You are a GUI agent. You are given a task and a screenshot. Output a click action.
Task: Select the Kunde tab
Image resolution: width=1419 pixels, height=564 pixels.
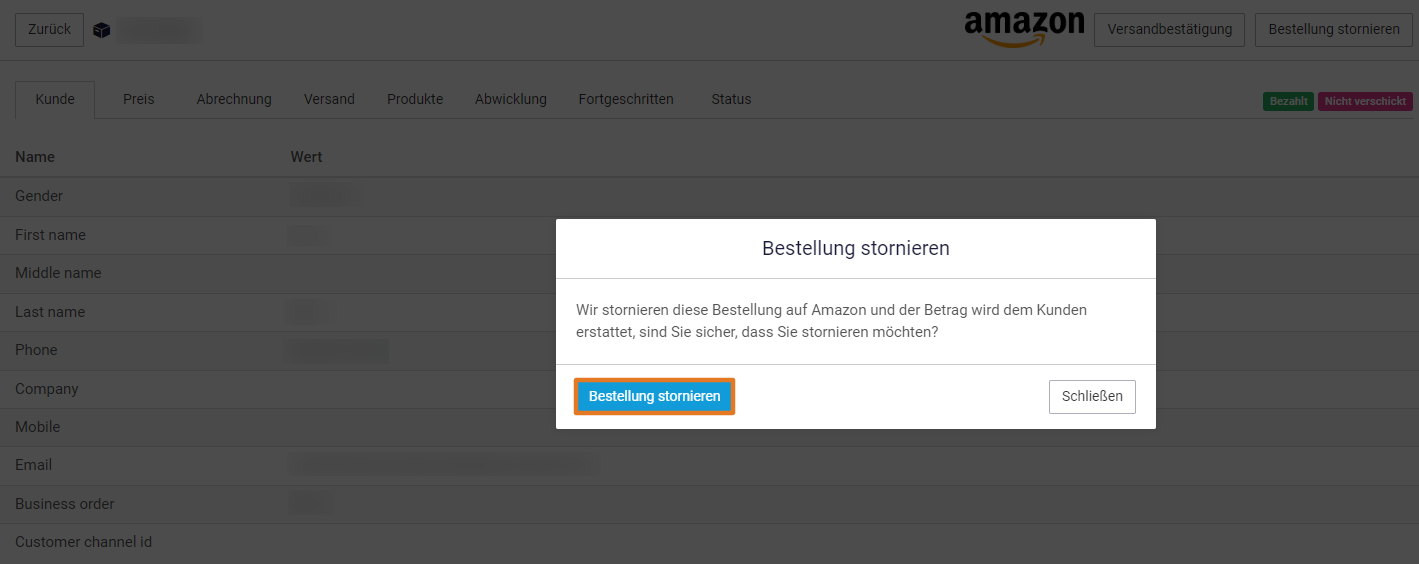55,100
